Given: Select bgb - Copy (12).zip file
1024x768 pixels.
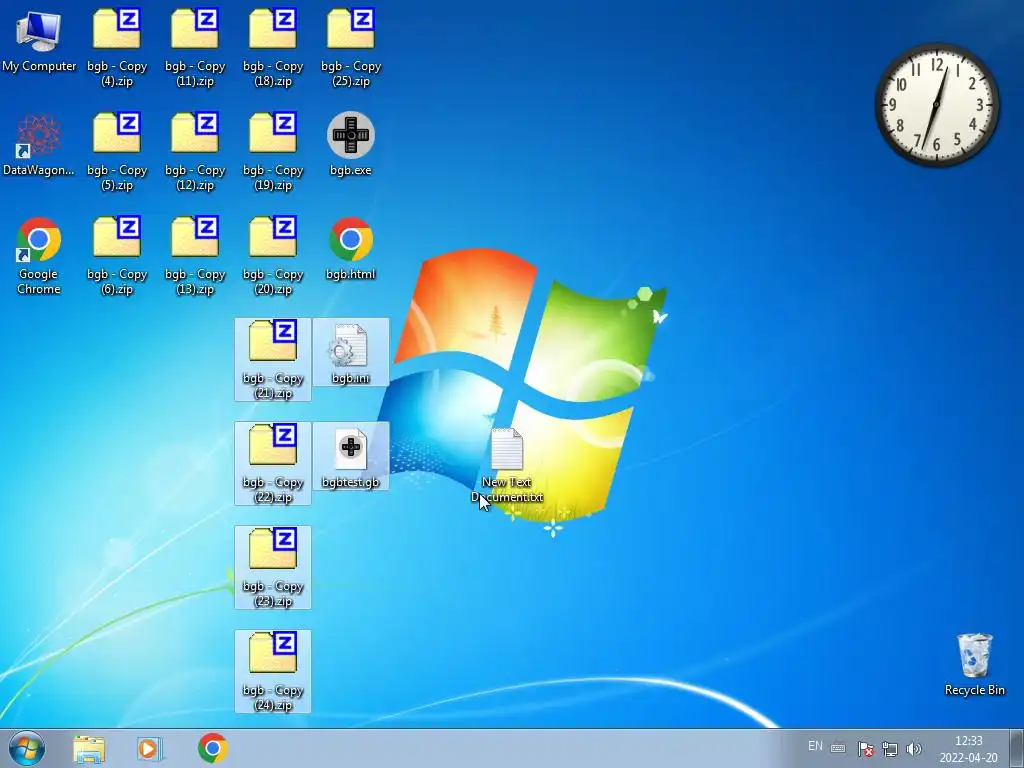Looking at the screenshot, I should click(x=195, y=152).
